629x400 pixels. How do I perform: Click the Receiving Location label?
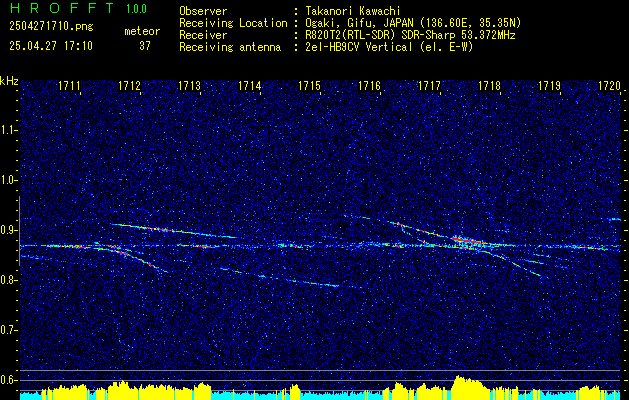click(233, 23)
